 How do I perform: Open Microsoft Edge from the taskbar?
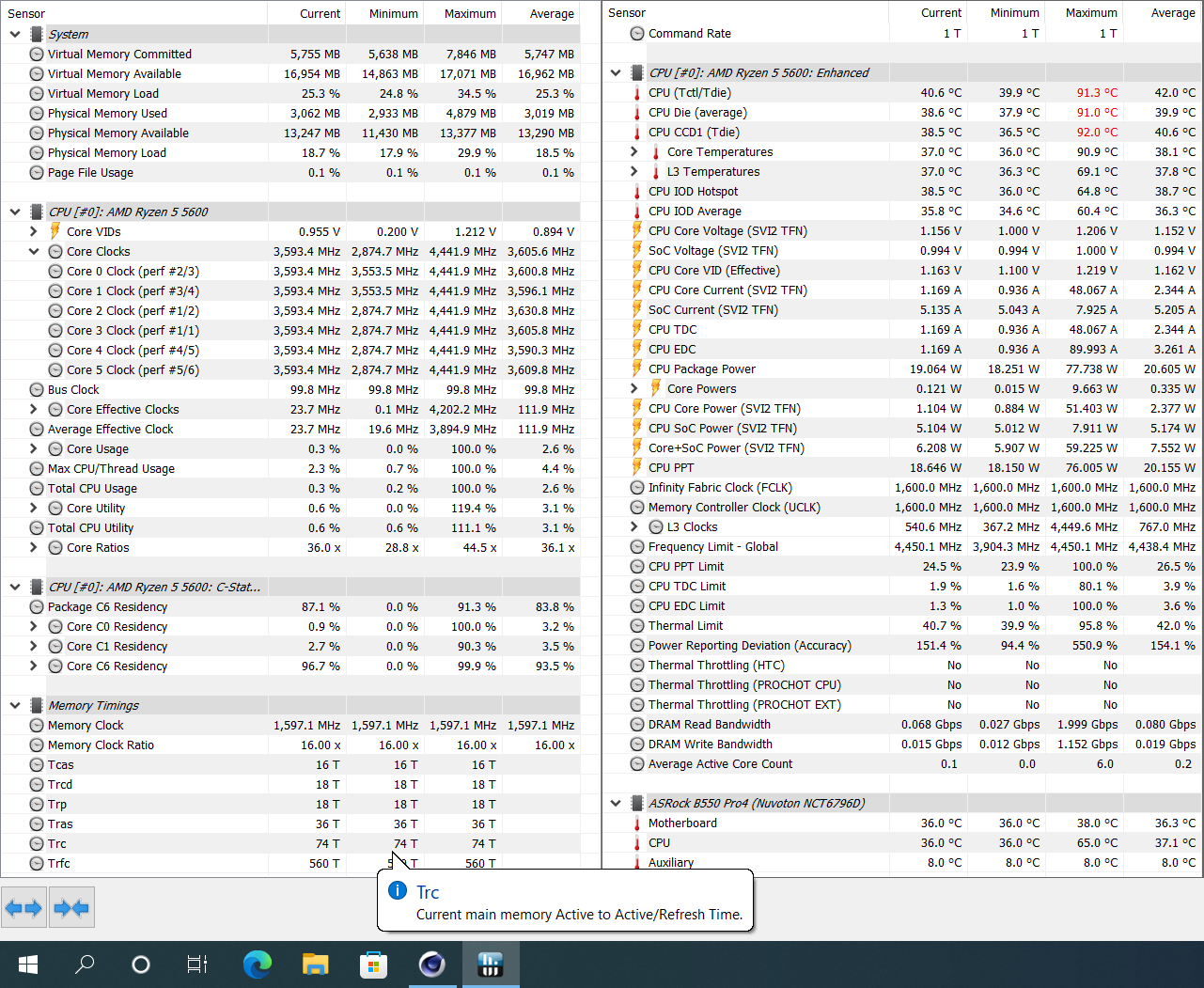pyautogui.click(x=258, y=964)
